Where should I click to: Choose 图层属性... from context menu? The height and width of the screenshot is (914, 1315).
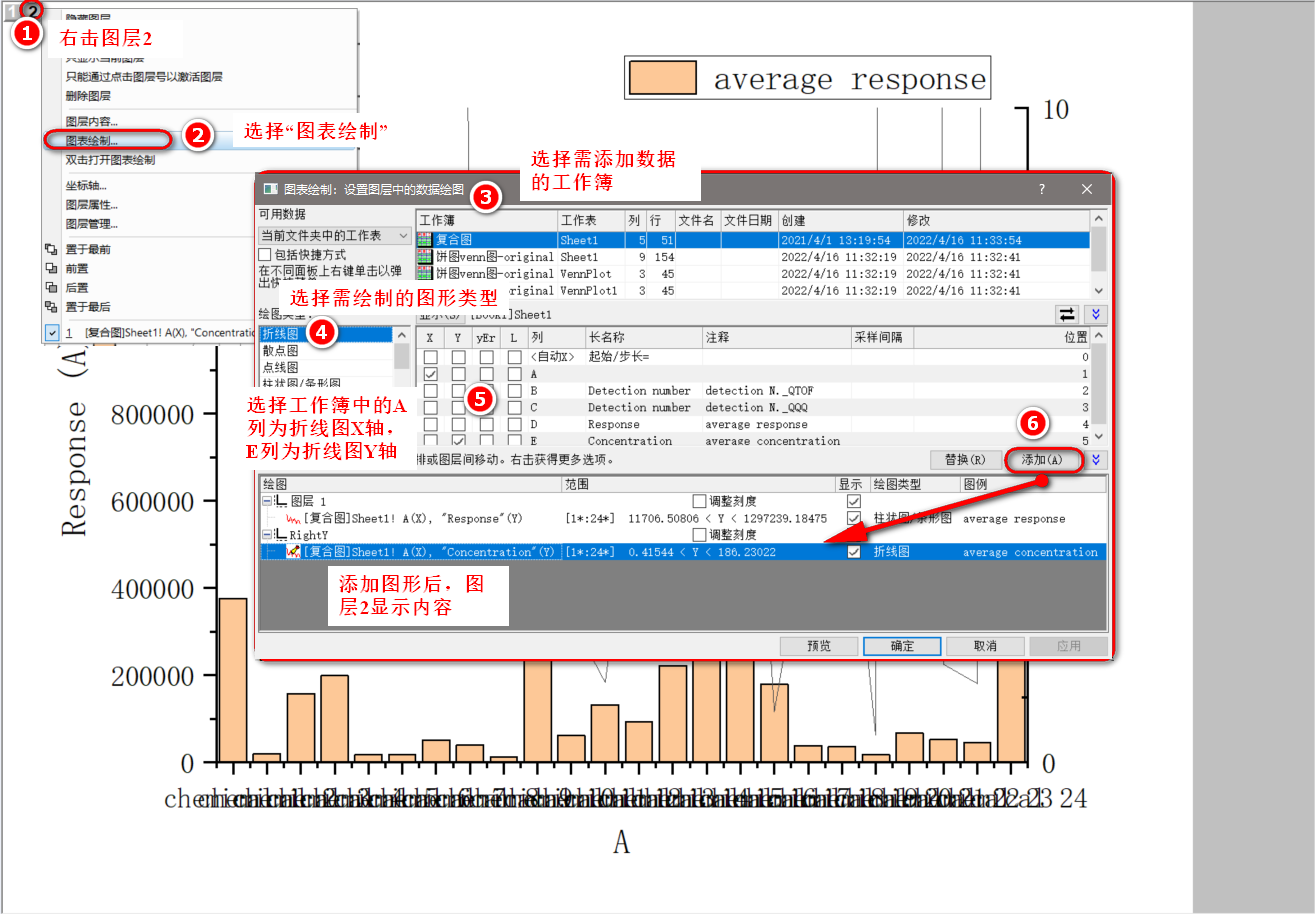(x=91, y=204)
